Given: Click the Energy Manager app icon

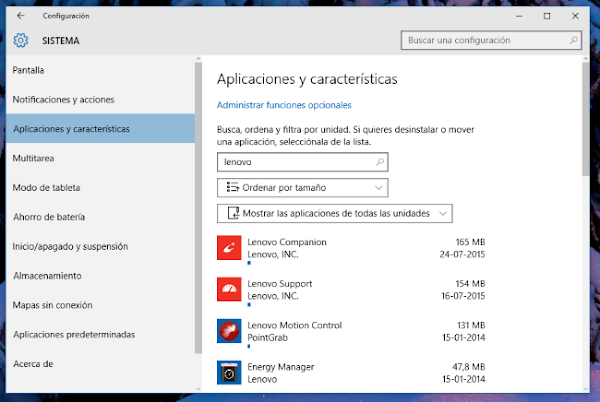Looking at the screenshot, I should pos(229,373).
